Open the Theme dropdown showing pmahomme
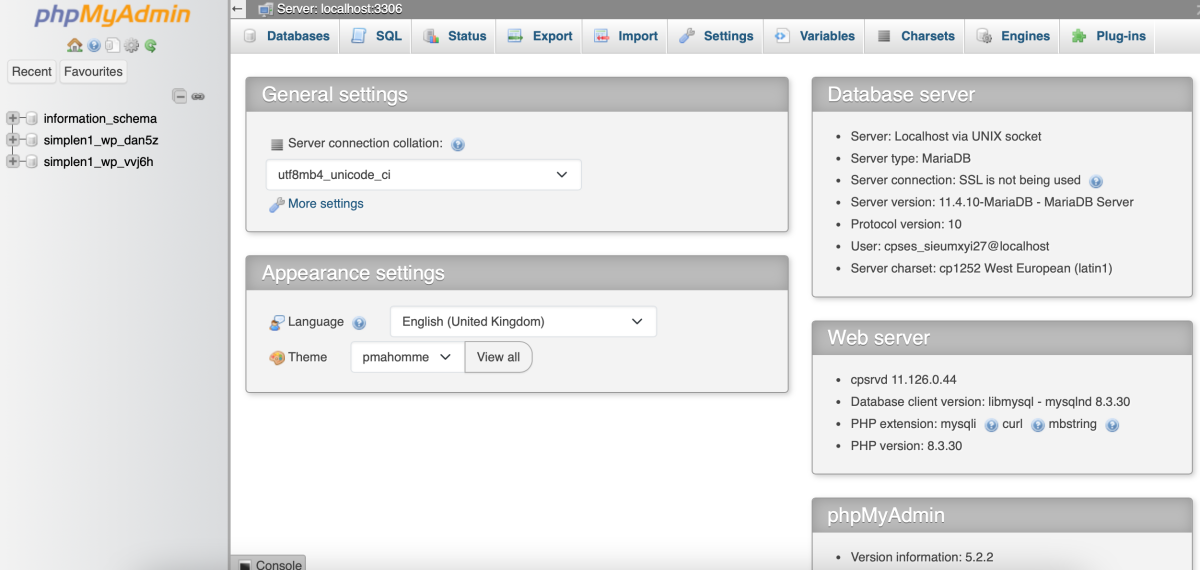 (x=407, y=357)
